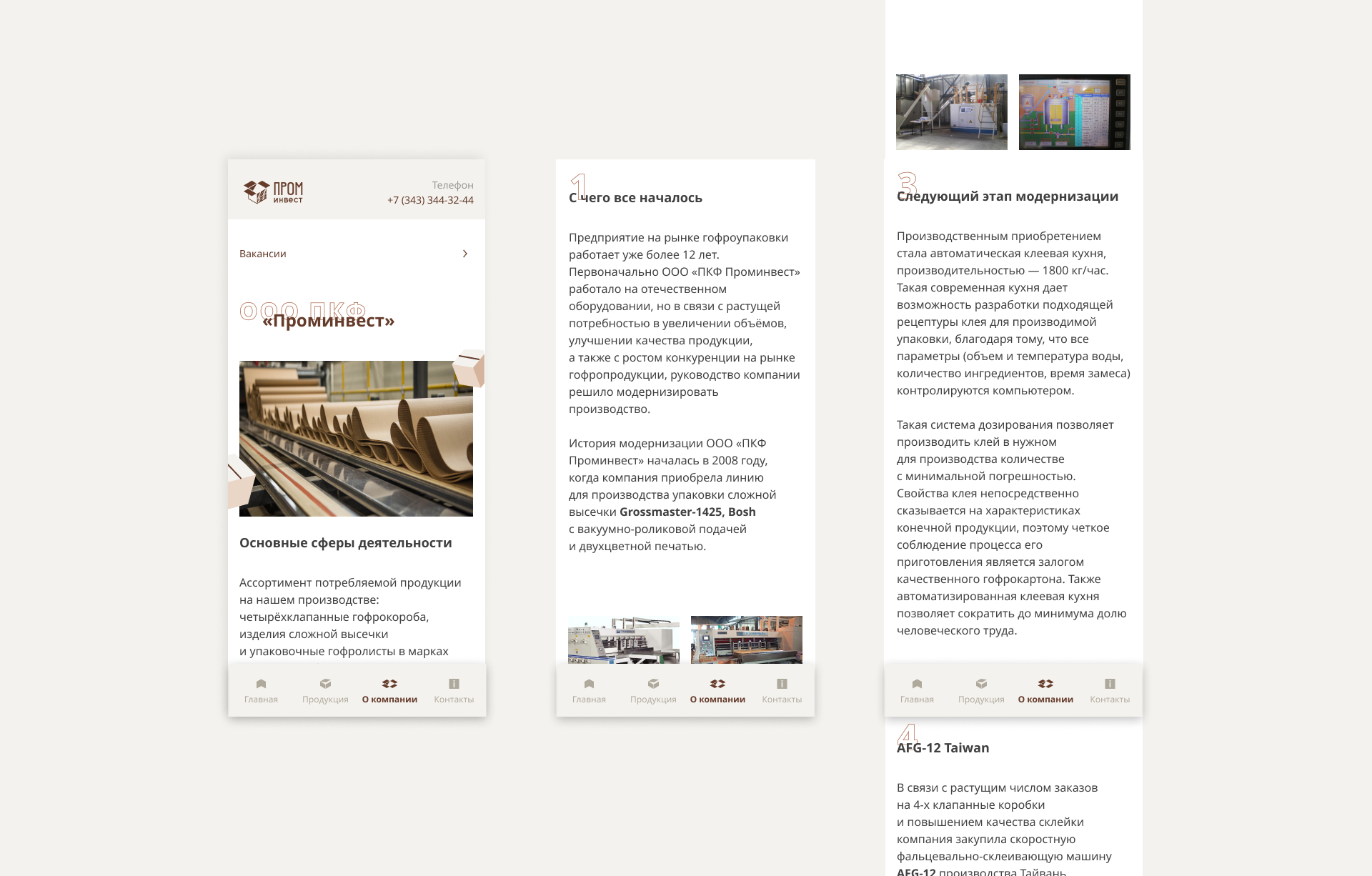Switch to the Контакты nav tab
The width and height of the screenshot is (1372, 876).
[x=454, y=699]
